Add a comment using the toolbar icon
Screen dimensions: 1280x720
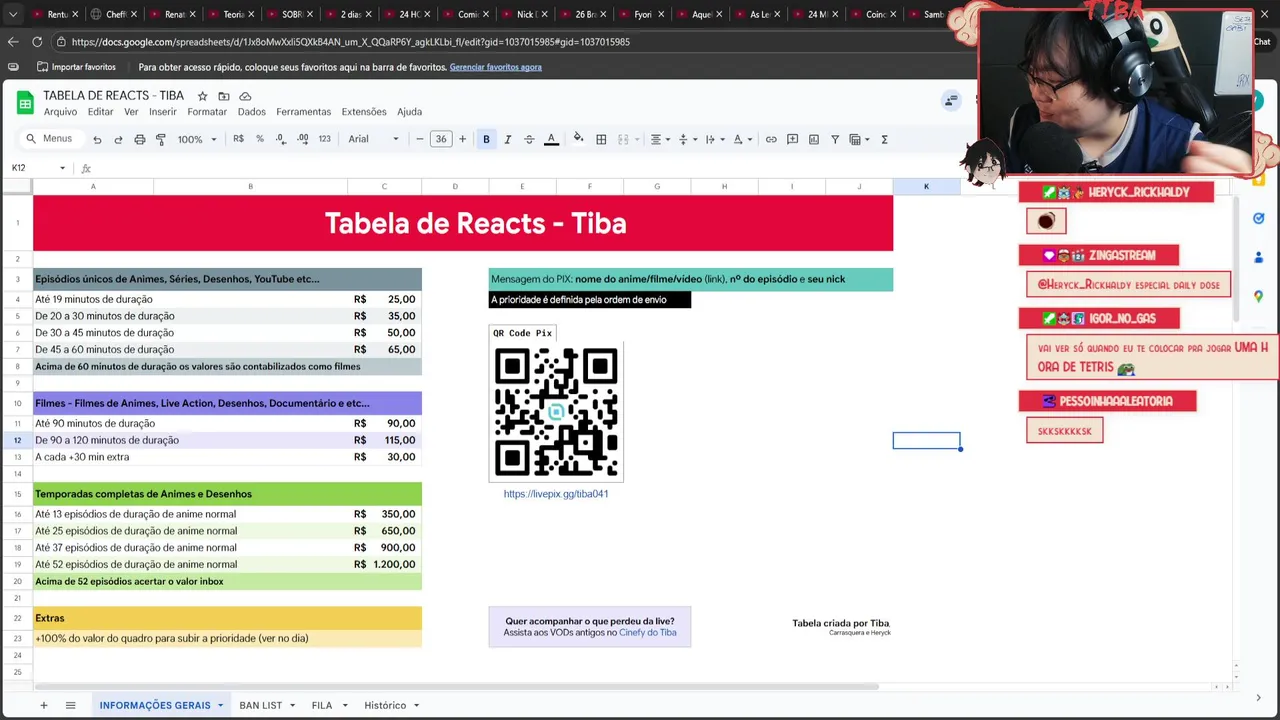point(792,139)
